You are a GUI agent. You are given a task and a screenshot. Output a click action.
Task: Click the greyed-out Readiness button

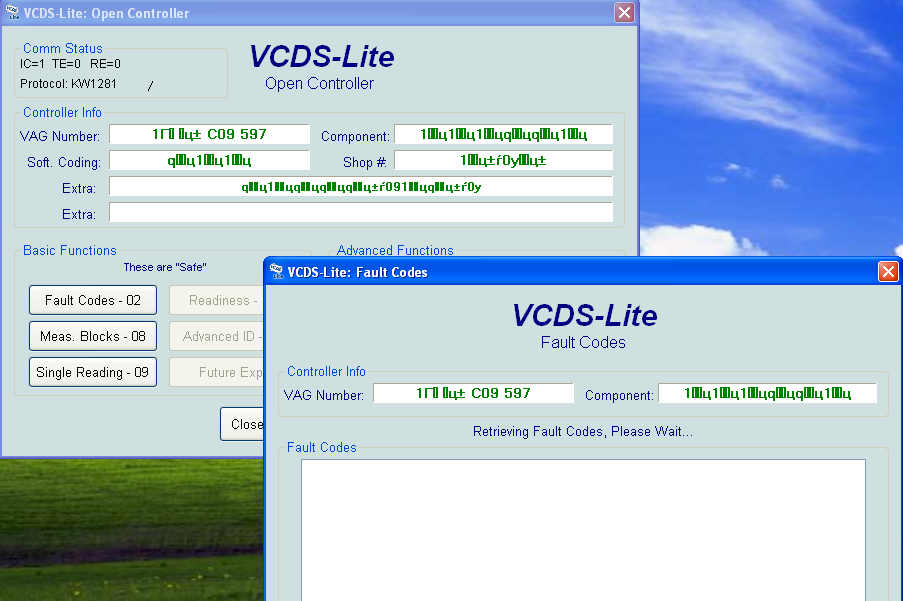216,300
